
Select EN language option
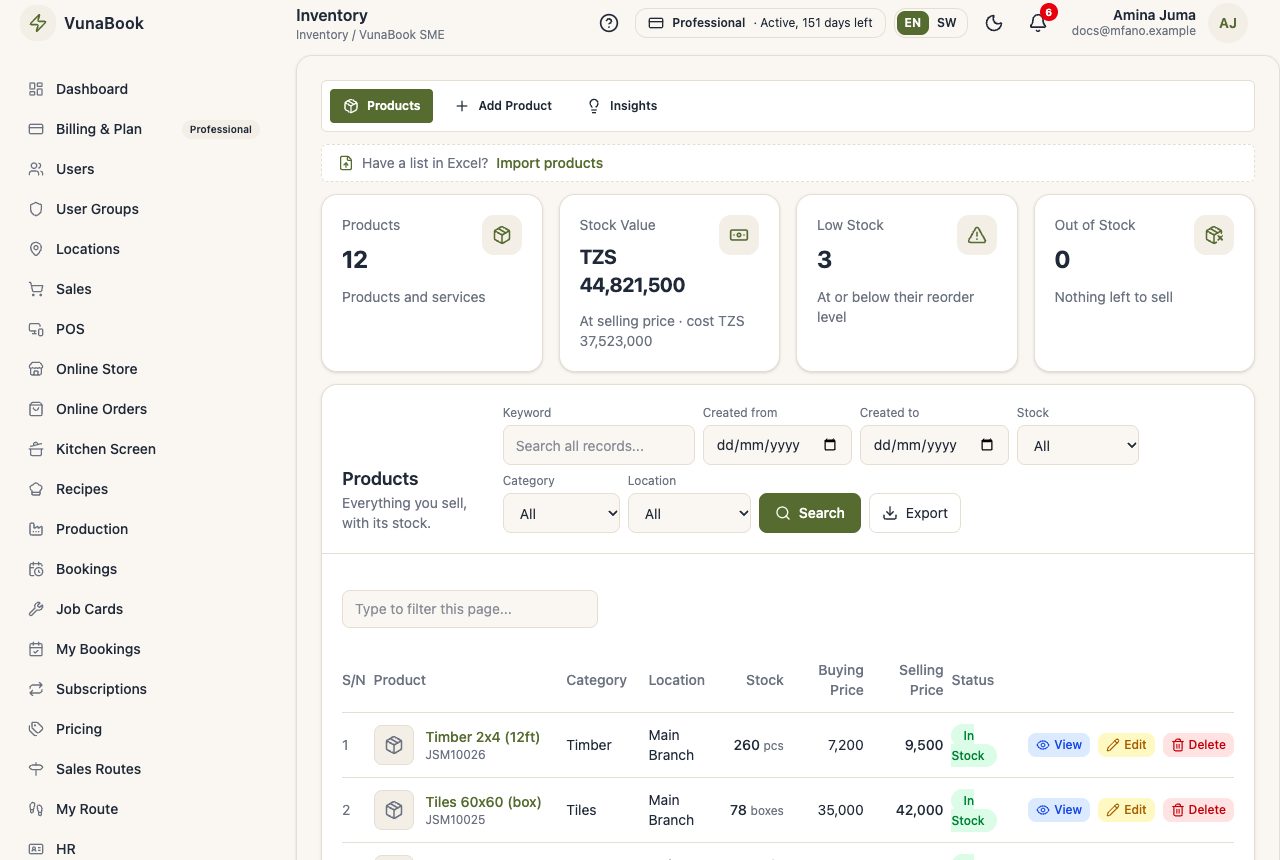pos(913,23)
